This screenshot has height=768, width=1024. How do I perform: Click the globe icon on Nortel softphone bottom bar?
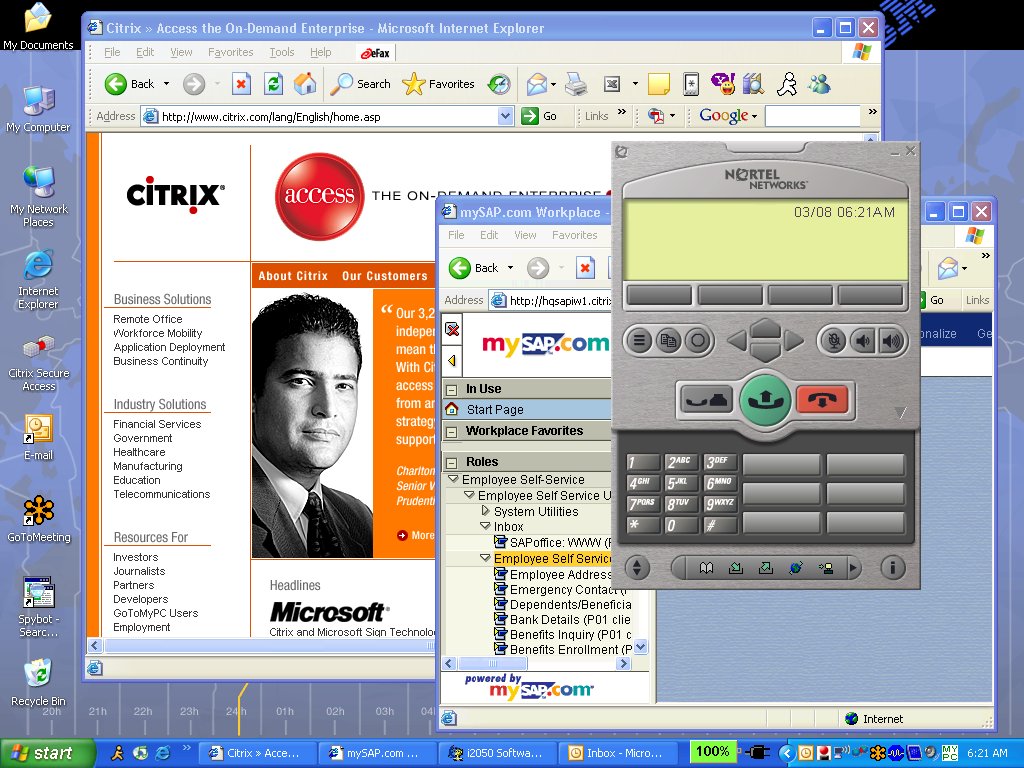[x=795, y=568]
